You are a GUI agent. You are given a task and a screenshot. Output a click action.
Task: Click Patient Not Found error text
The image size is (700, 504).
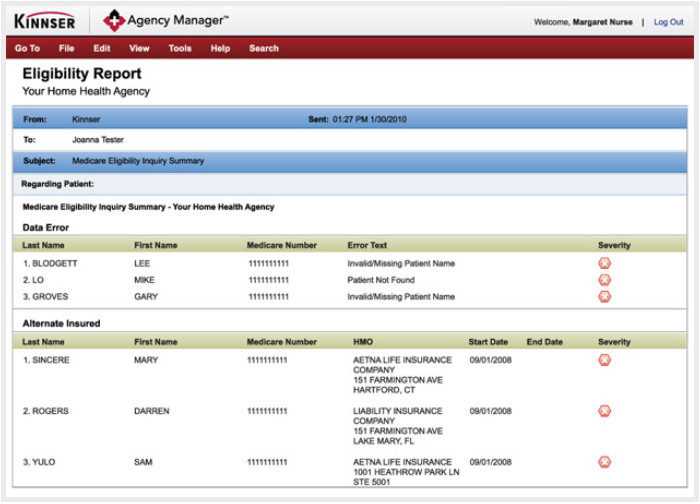[x=381, y=280]
